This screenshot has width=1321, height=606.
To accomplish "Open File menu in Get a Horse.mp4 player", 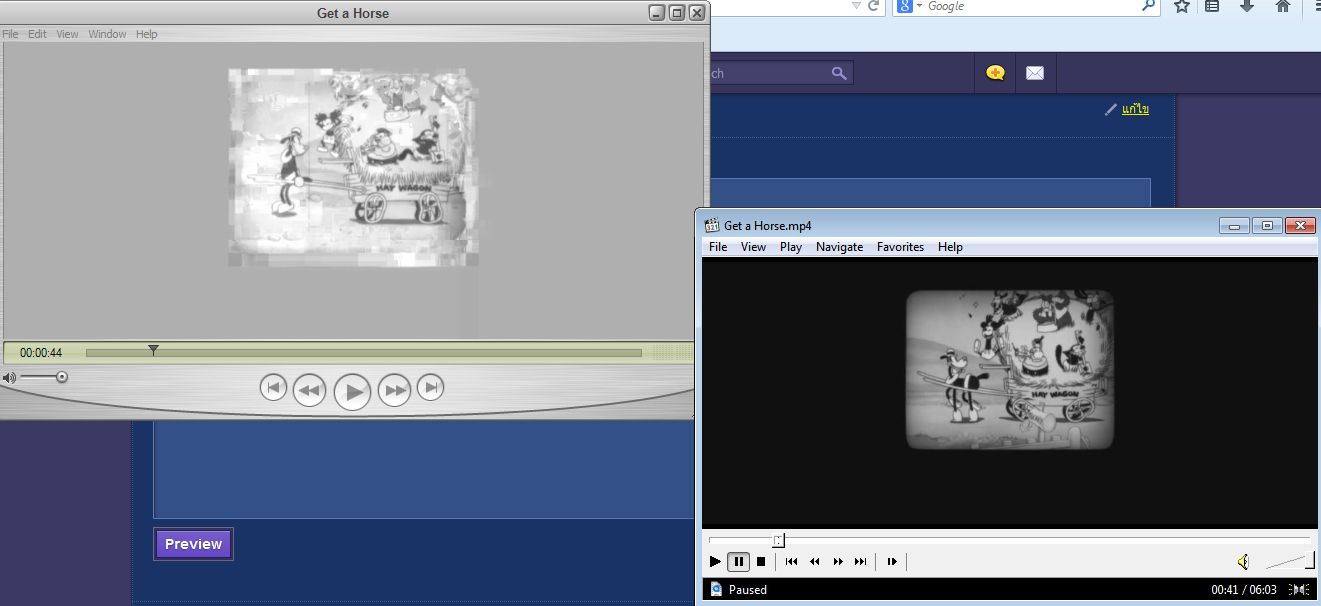I will (718, 247).
